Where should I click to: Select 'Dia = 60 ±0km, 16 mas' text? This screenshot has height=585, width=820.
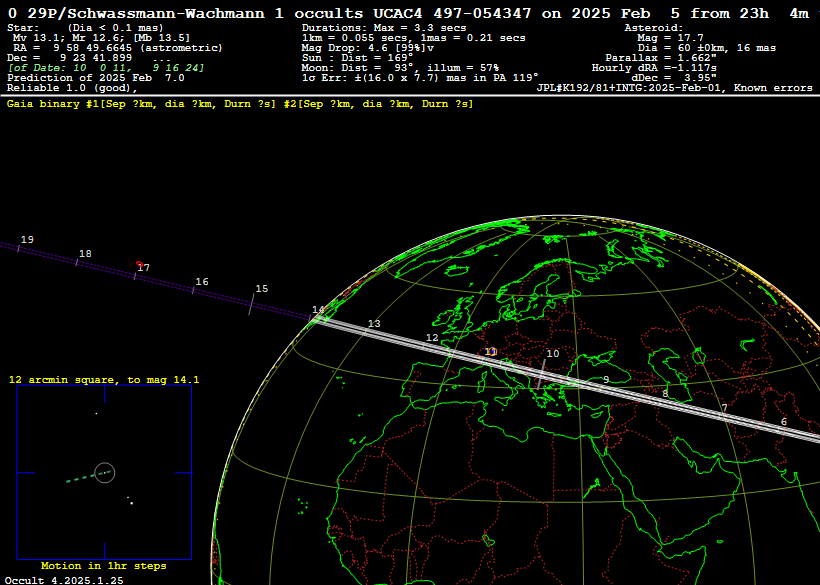pos(707,48)
